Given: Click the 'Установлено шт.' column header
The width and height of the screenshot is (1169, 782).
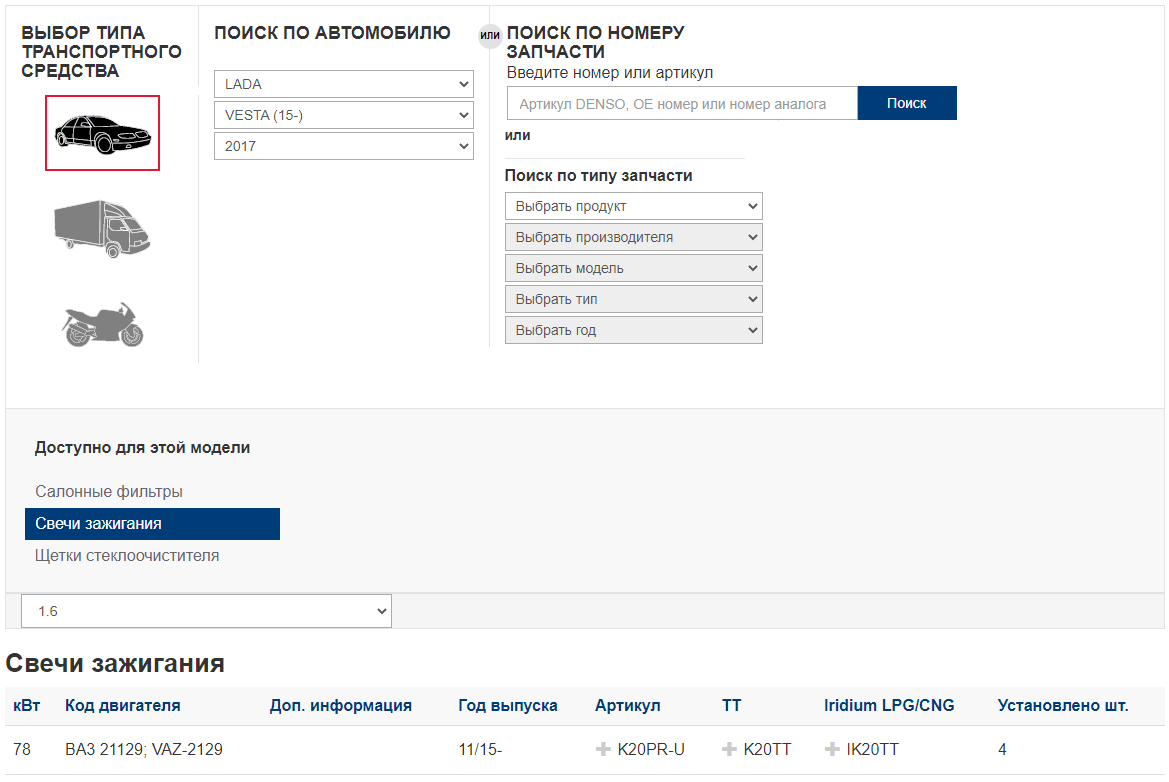Looking at the screenshot, I should 1063,705.
